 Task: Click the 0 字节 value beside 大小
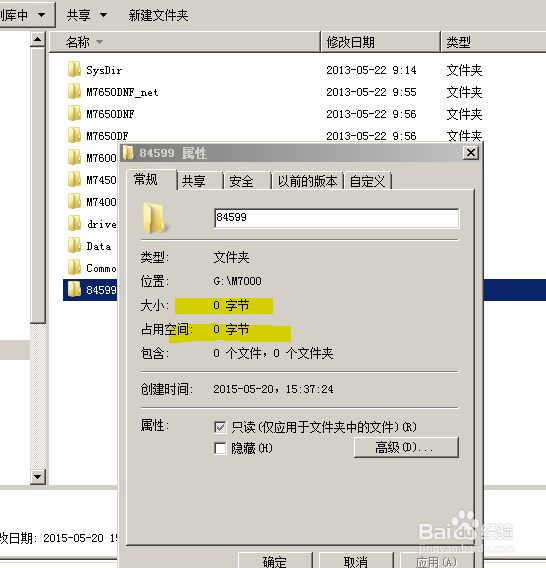(x=231, y=305)
